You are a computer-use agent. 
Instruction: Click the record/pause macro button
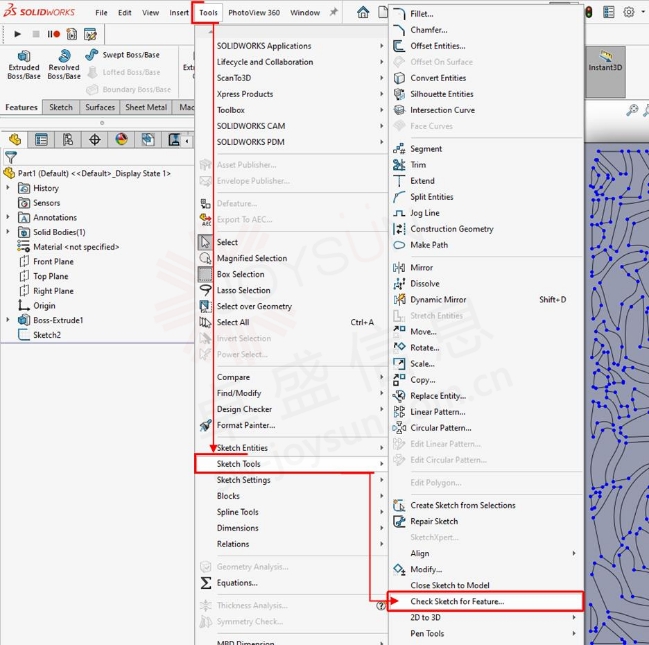pos(53,34)
